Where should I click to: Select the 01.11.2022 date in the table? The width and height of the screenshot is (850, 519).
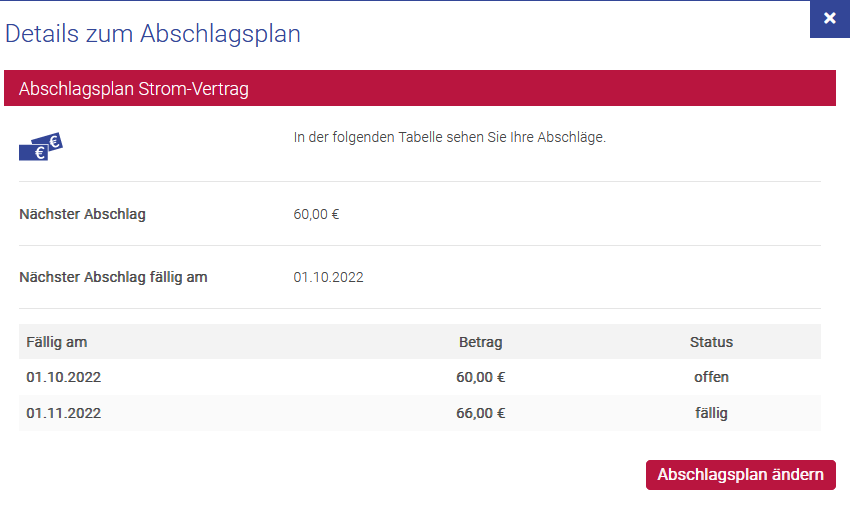(x=64, y=413)
